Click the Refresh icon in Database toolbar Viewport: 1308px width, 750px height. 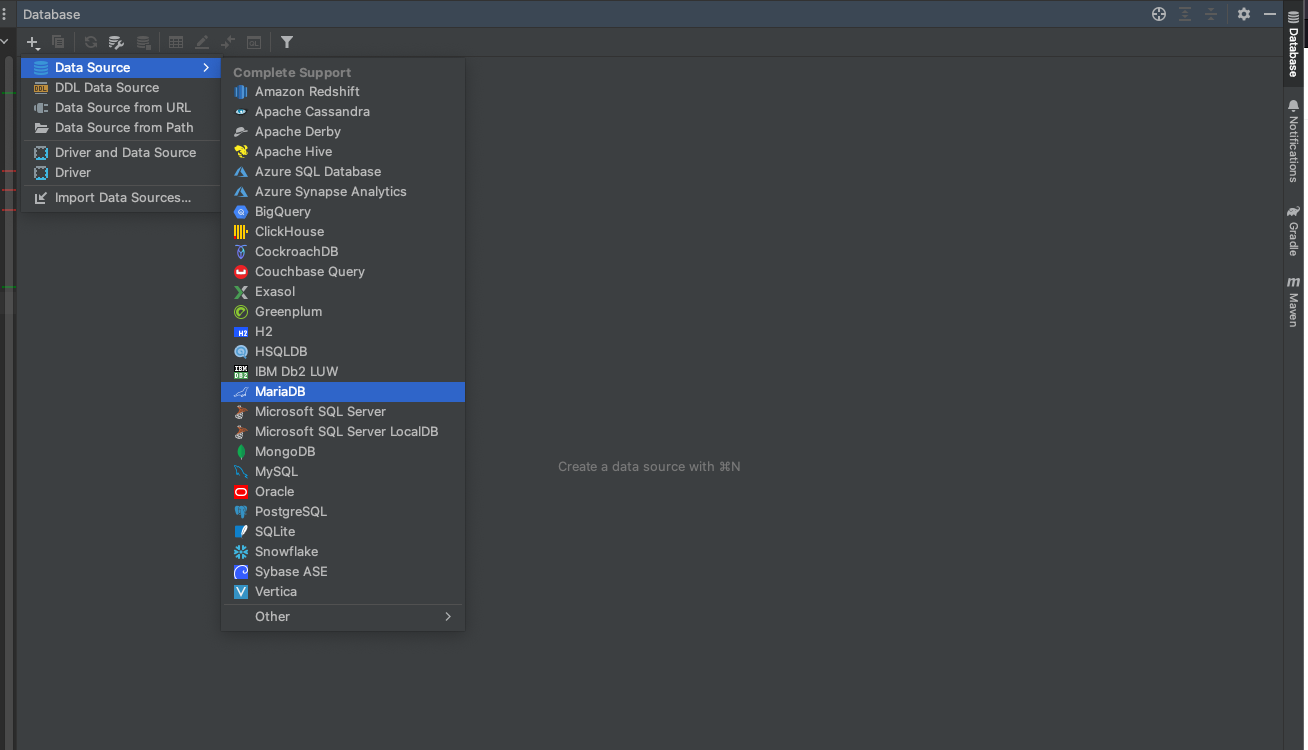91,42
